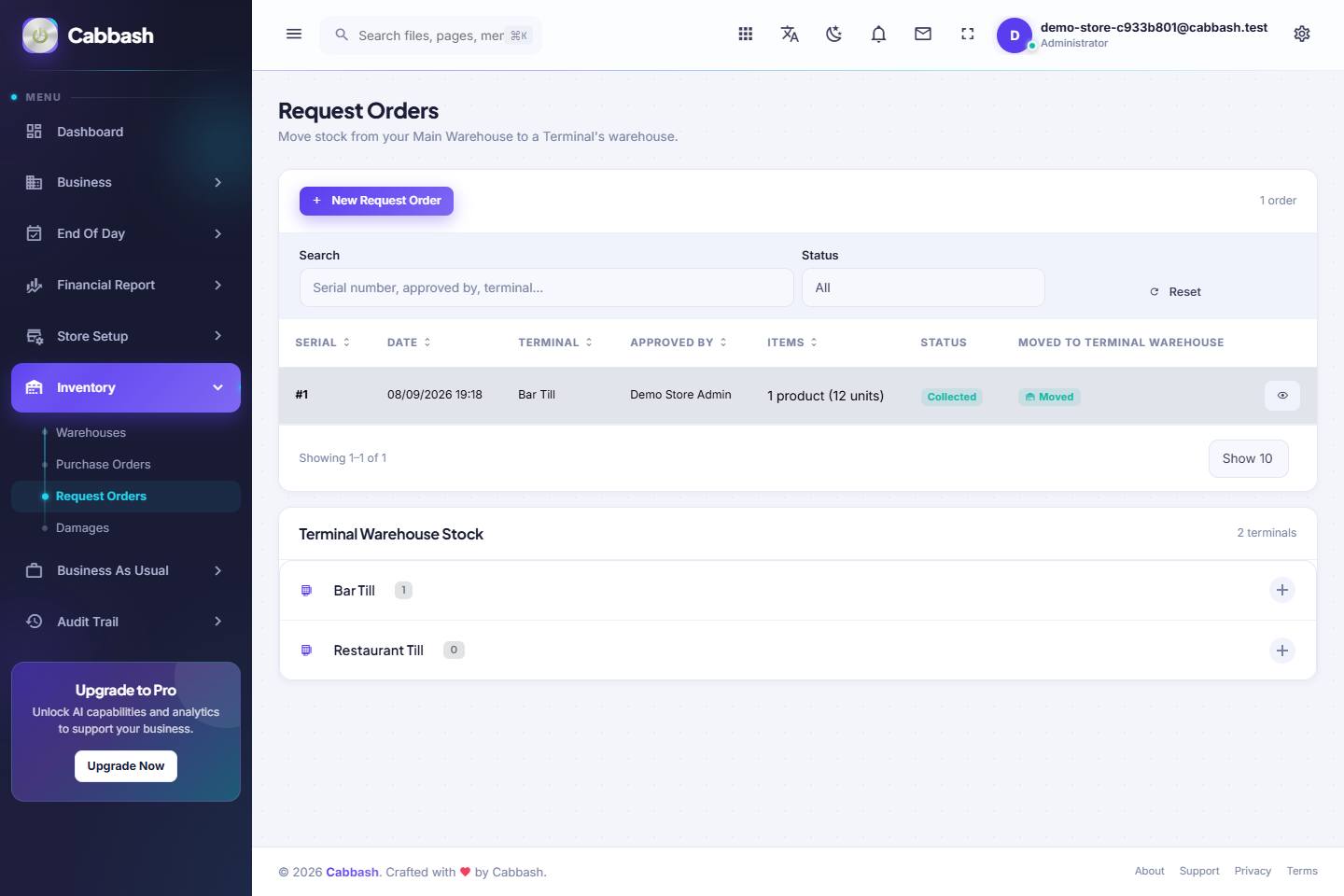The image size is (1344, 896).
Task: Open the mail envelope icon
Action: (923, 35)
